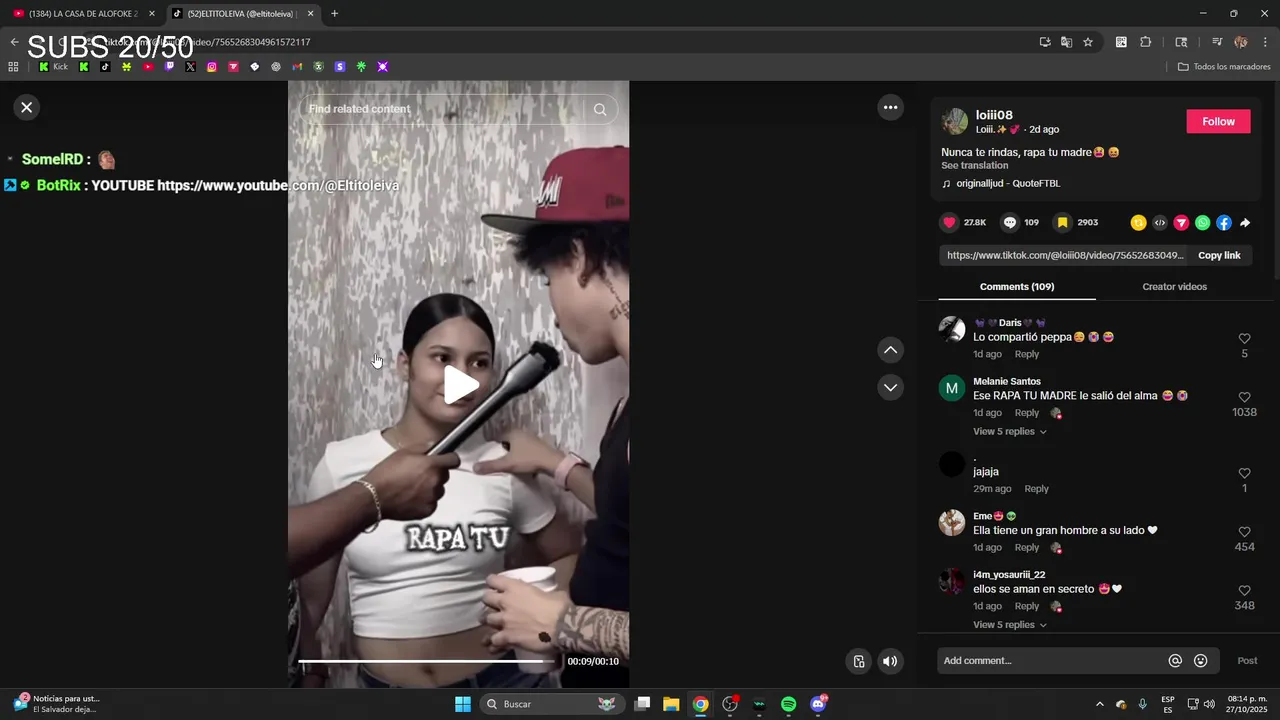Switch to Comments (109) tab
This screenshot has width=1280, height=720.
coord(1017,287)
